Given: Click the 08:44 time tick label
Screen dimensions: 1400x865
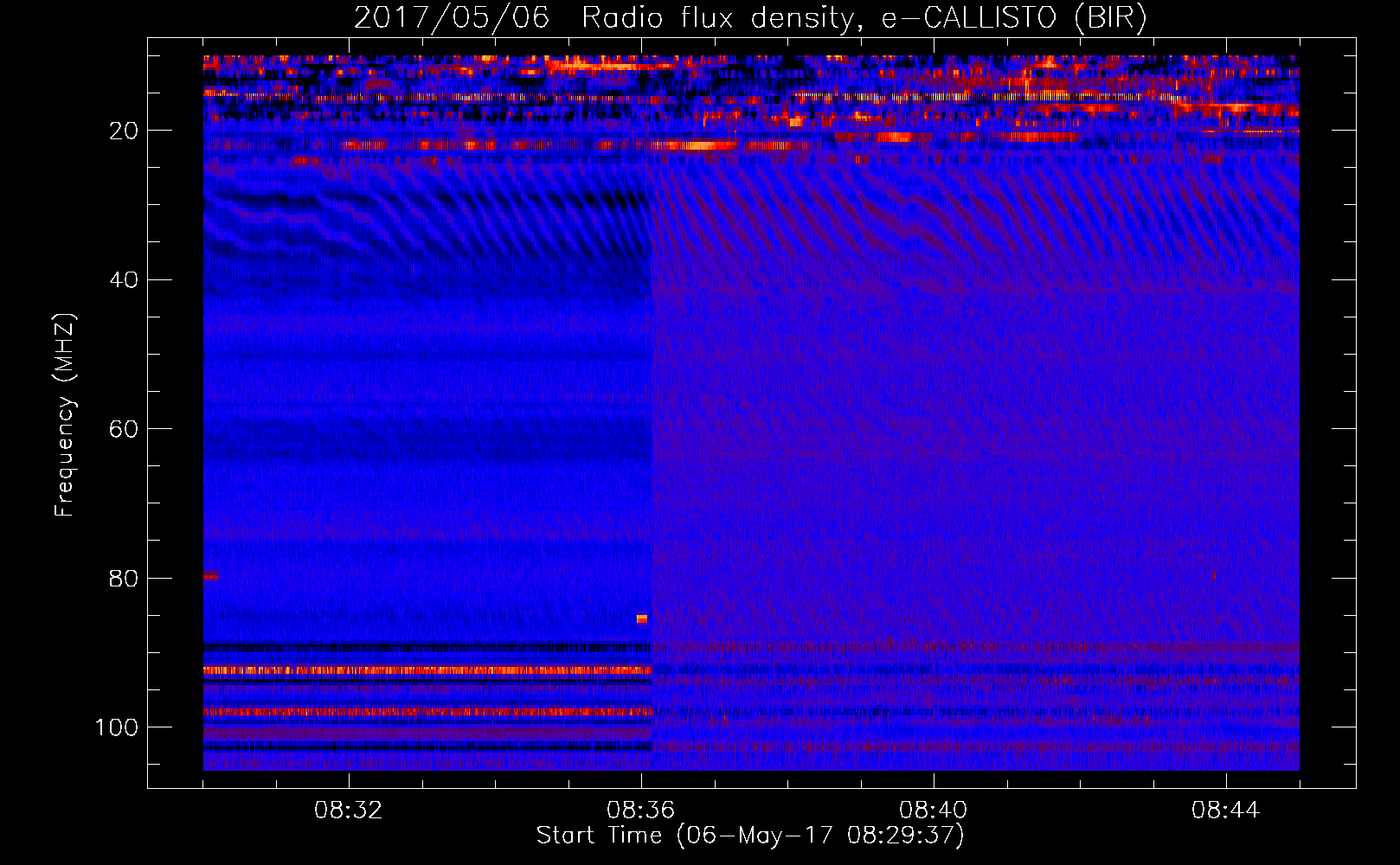Looking at the screenshot, I should (x=1226, y=811).
